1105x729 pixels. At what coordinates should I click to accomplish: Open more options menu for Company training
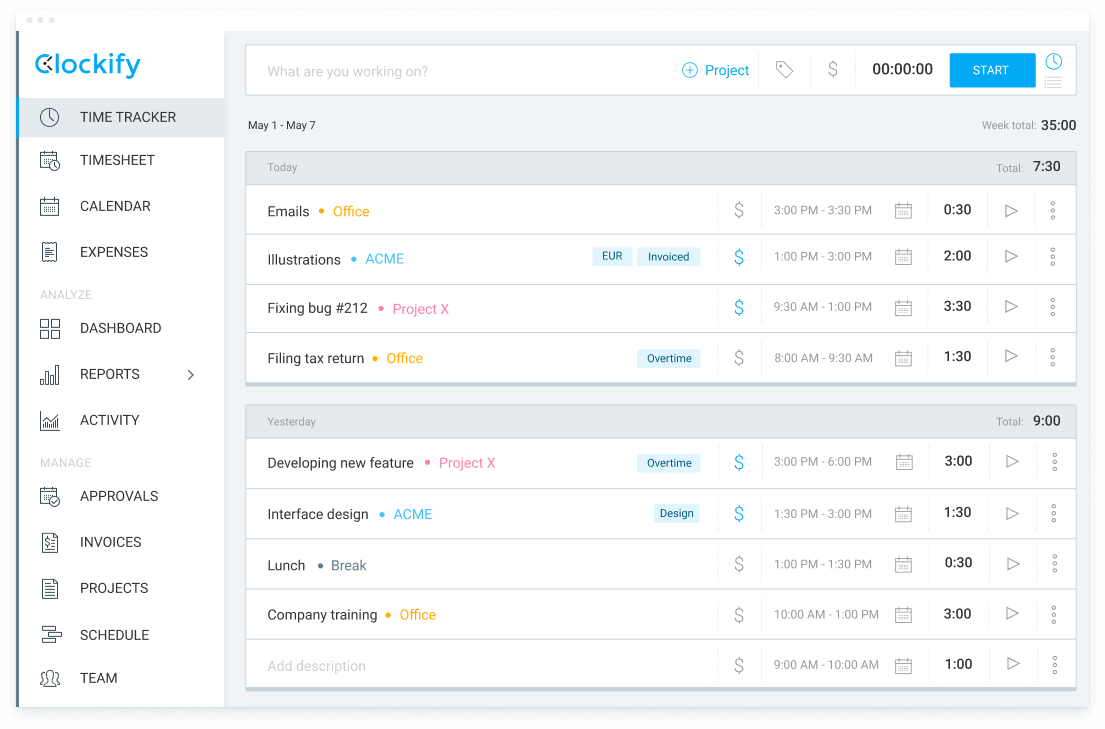tap(1054, 615)
